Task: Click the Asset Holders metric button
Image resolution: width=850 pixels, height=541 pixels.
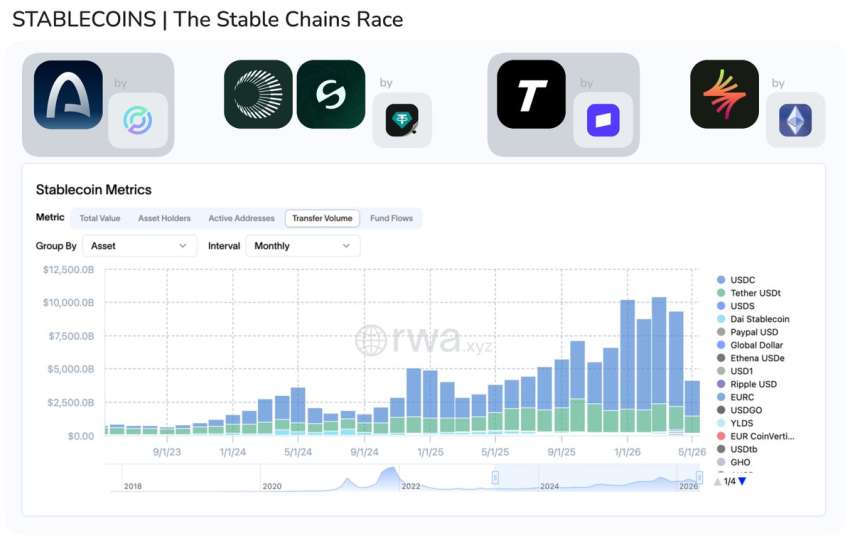Action: click(164, 218)
